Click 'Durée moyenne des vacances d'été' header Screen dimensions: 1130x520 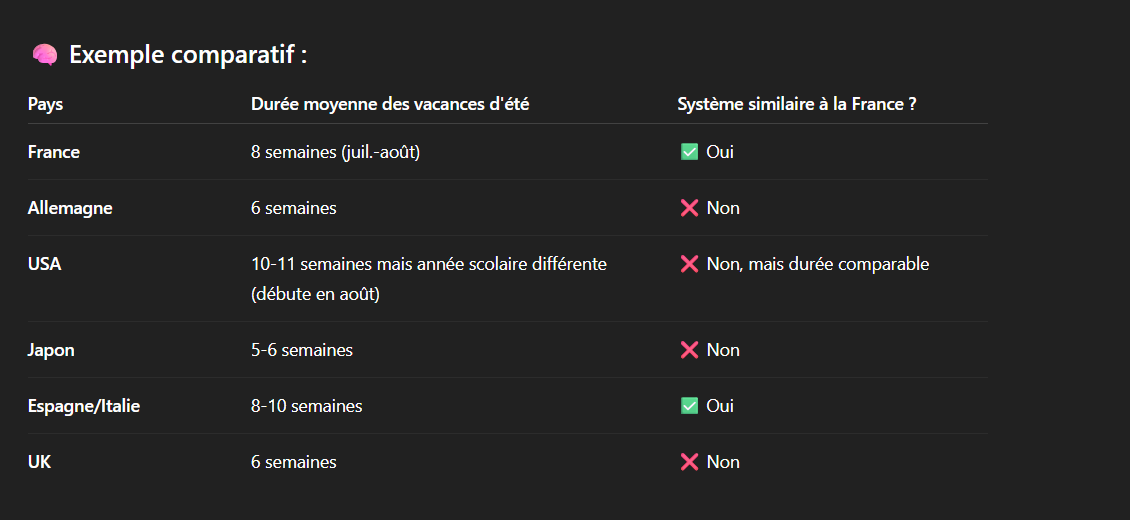pyautogui.click(x=390, y=104)
